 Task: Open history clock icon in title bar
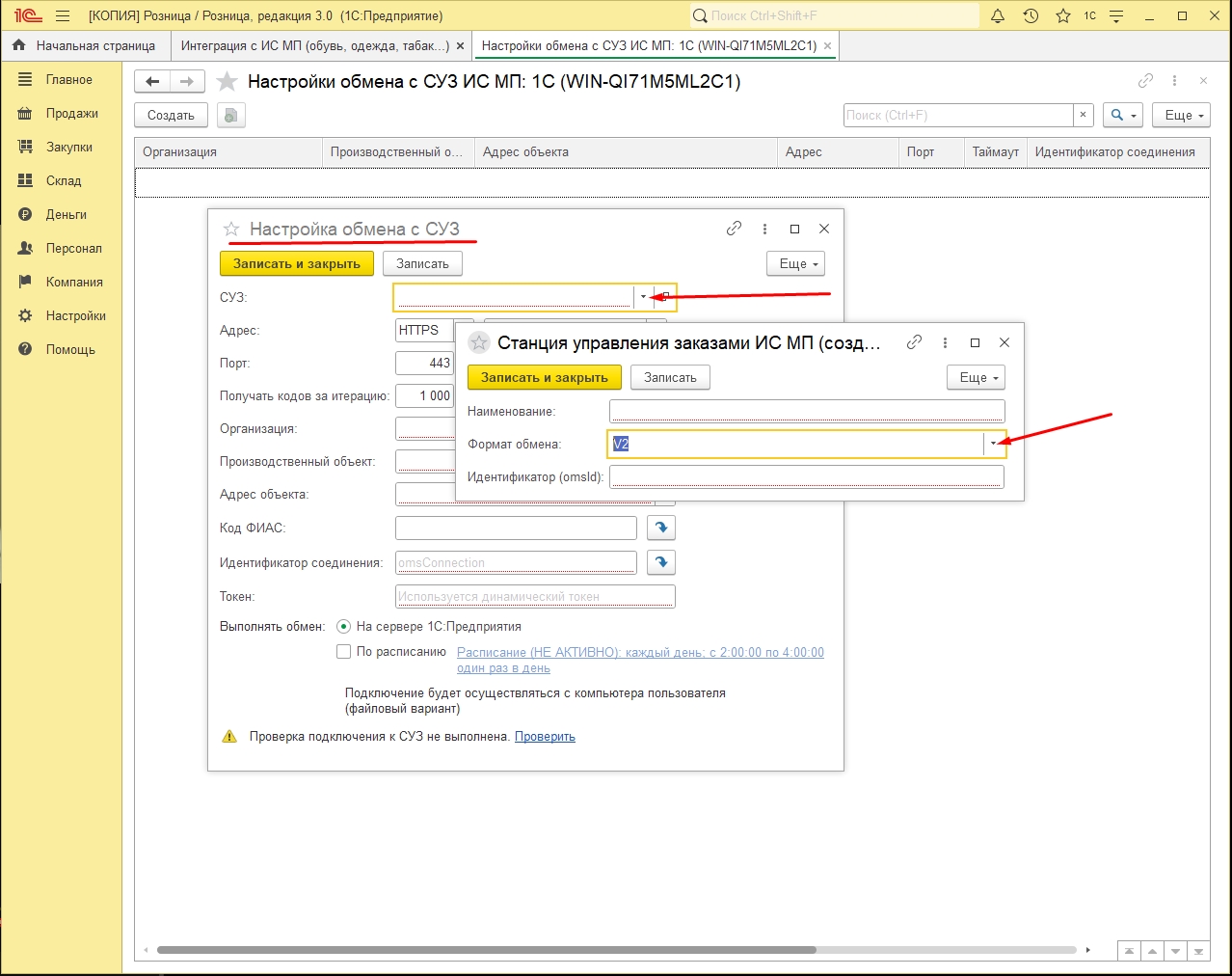click(x=1031, y=15)
